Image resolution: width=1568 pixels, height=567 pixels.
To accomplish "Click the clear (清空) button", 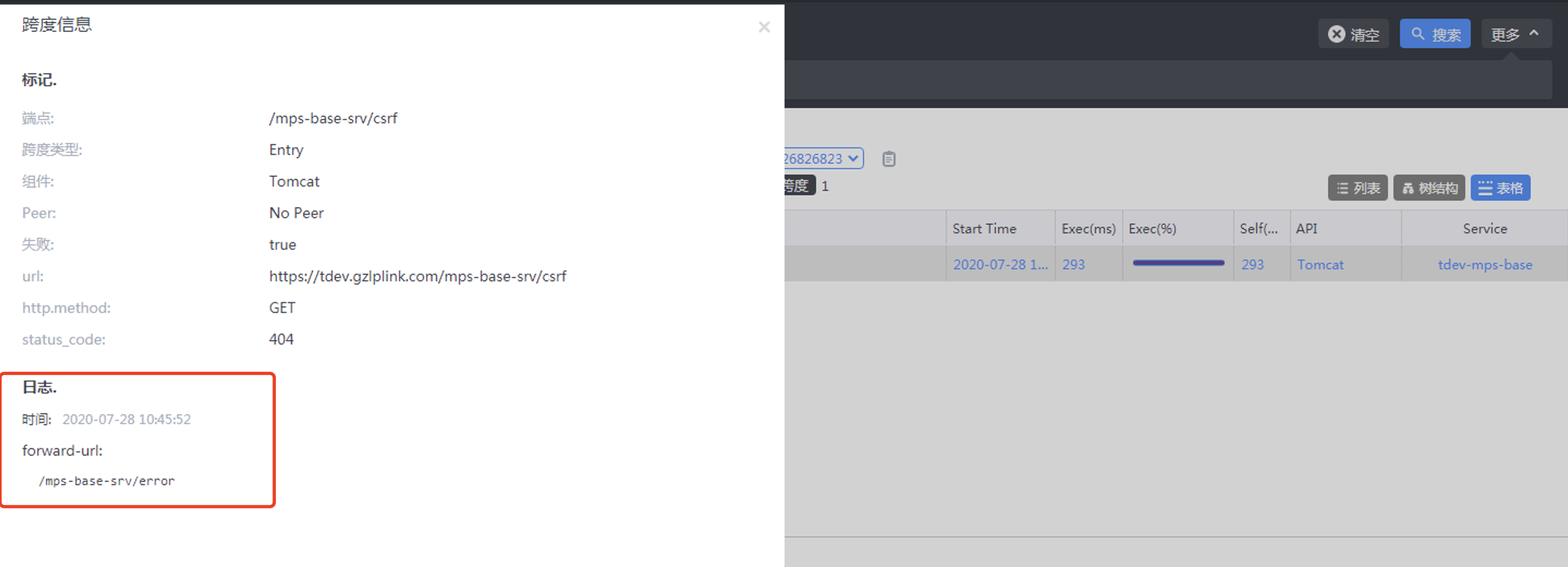I will click(x=1353, y=34).
